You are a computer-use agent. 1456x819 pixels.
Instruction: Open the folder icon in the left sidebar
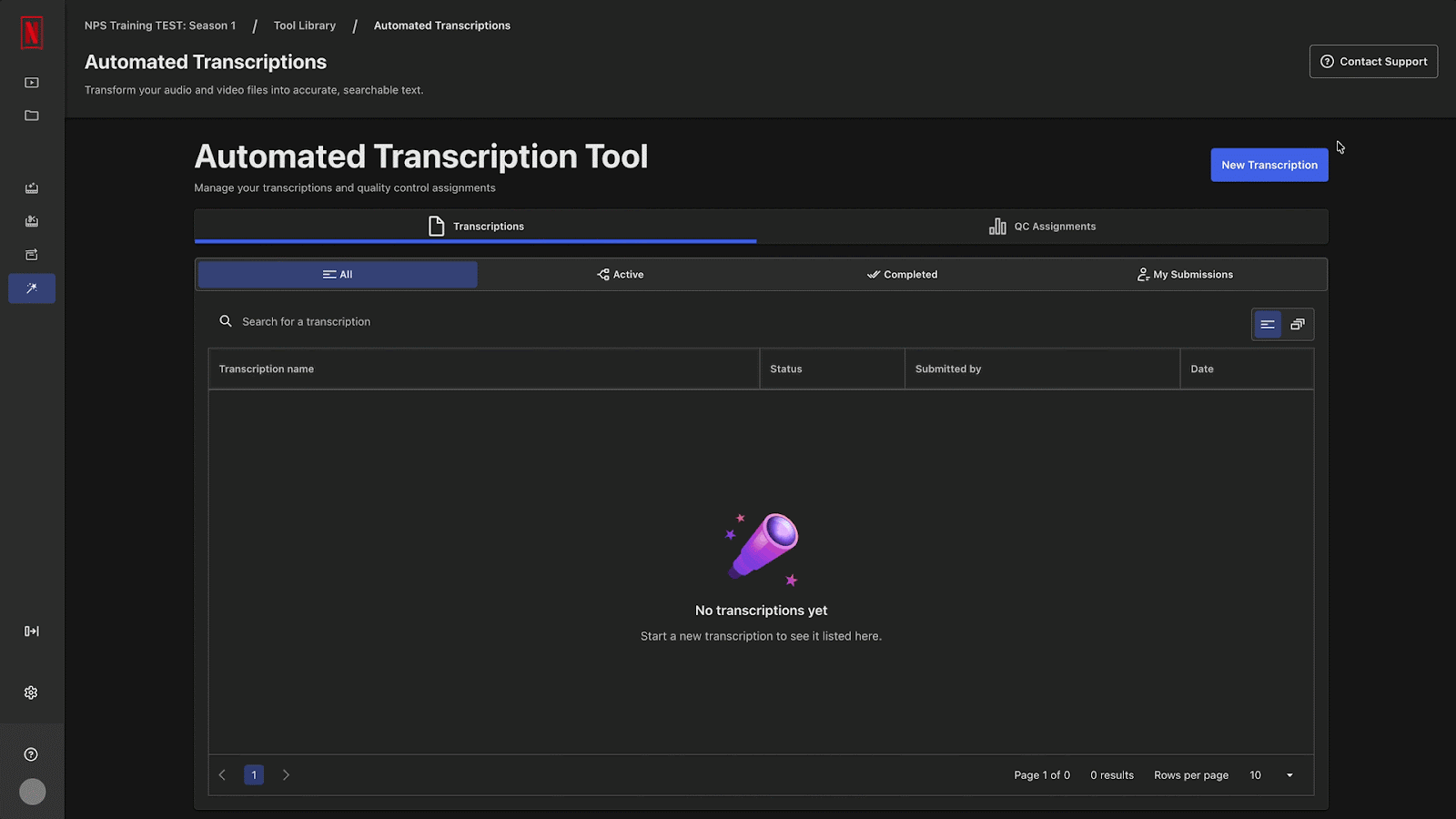click(x=32, y=116)
